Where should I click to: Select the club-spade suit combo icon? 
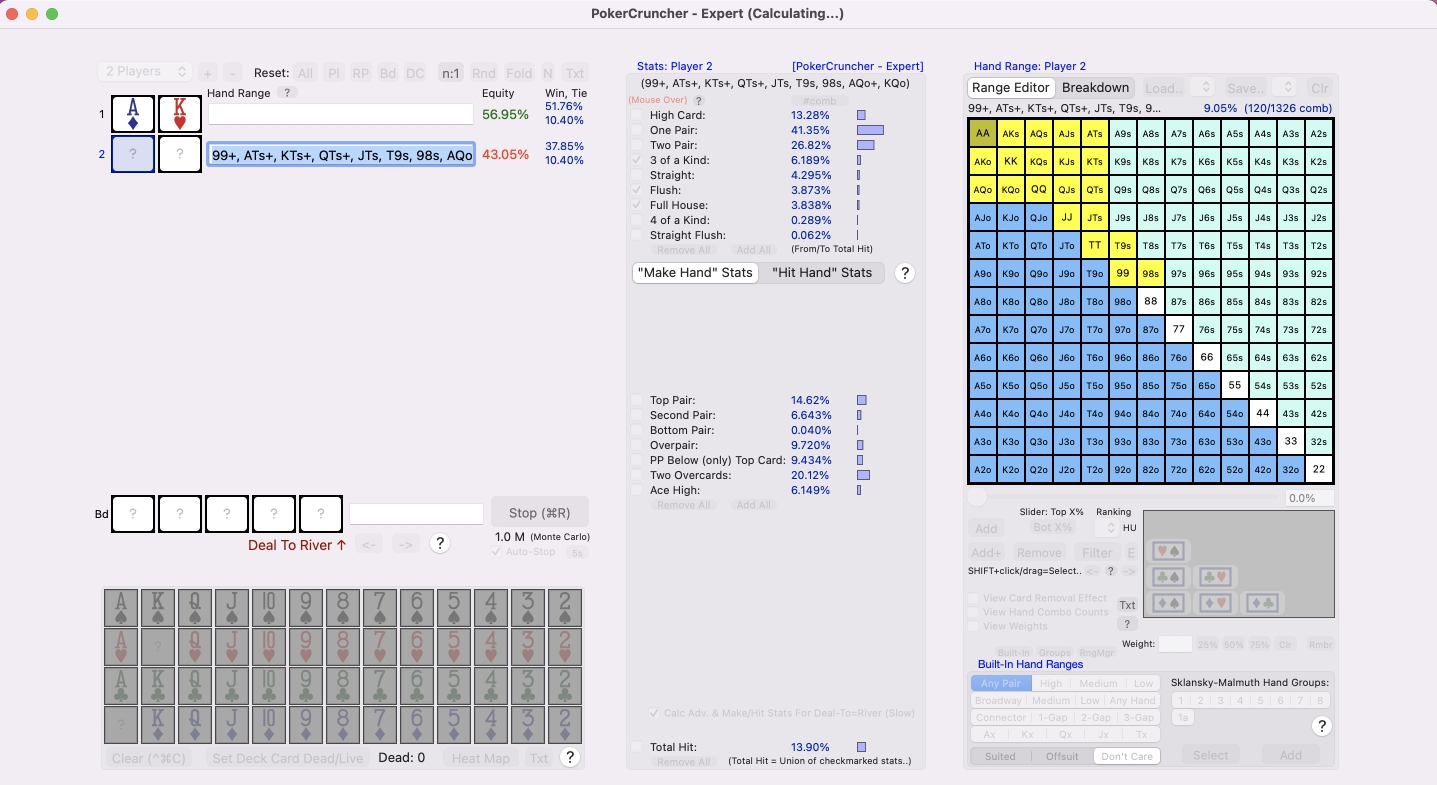(x=1168, y=577)
